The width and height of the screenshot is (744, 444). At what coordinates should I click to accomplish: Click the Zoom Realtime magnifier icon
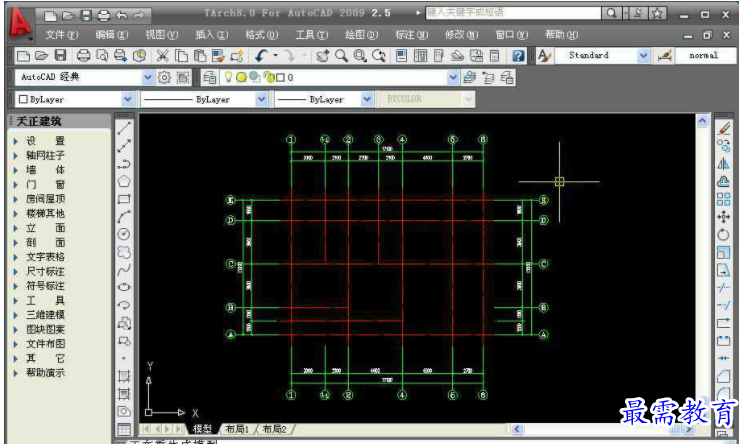[x=341, y=56]
